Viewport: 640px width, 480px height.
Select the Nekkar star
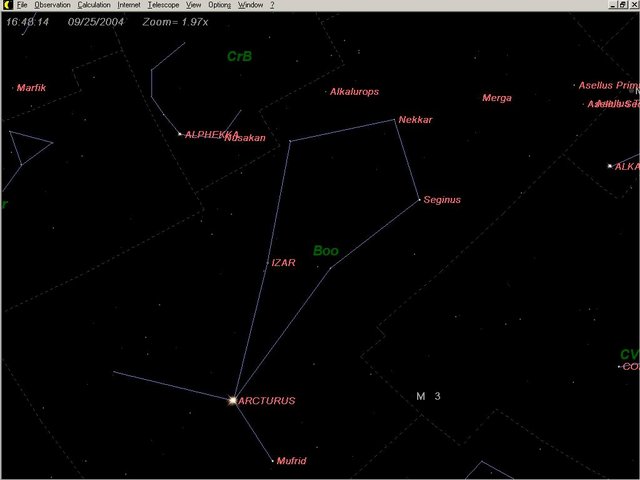click(396, 120)
